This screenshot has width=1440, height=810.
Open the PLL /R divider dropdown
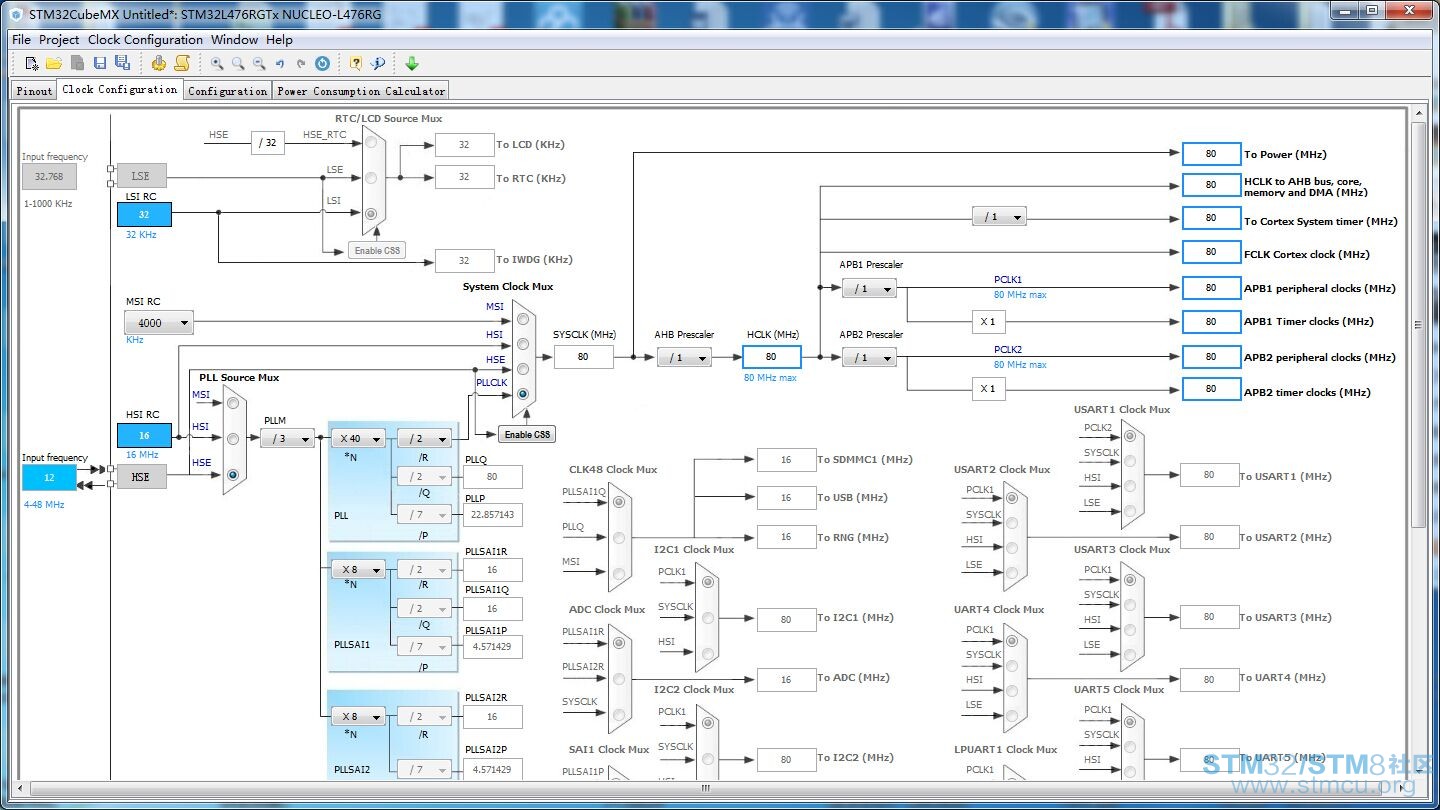[x=424, y=438]
